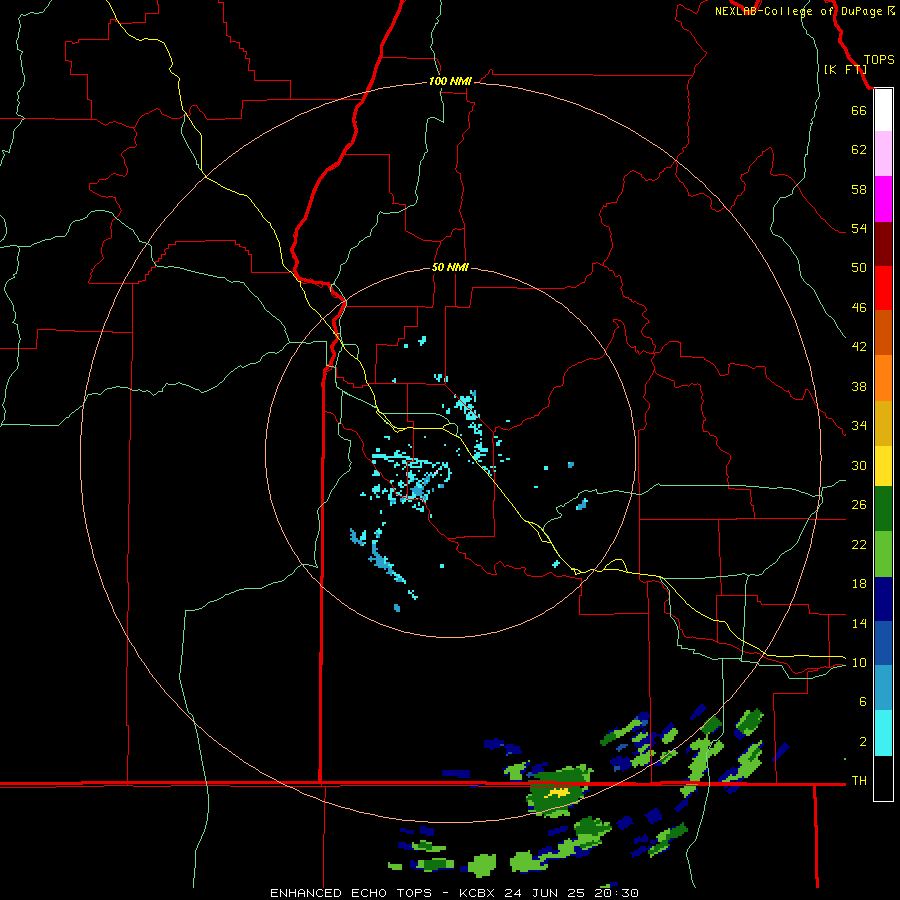The image size is (900, 900).
Task: Pick the light pink legend color segment
Action: click(883, 153)
